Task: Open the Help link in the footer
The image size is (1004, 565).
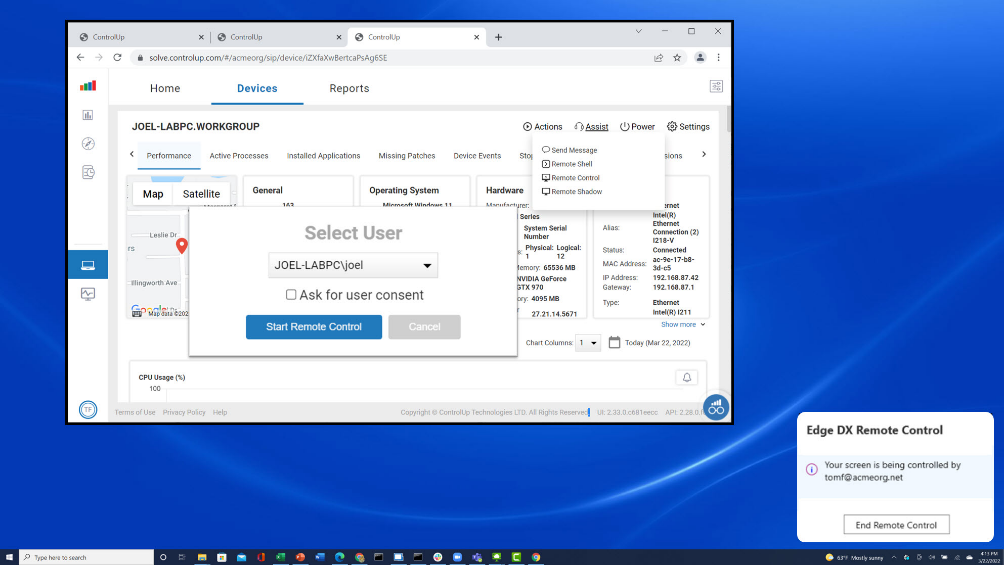Action: (220, 413)
